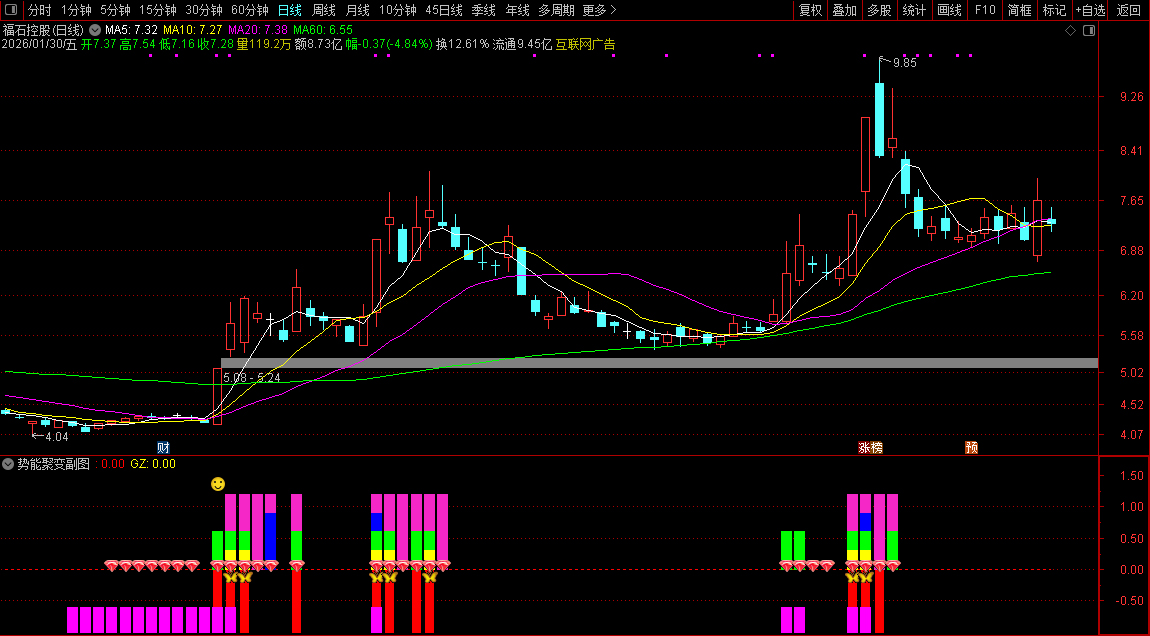The height and width of the screenshot is (636, 1150).
Task: Click the 涨榜 marker on timeline
Action: 870,447
